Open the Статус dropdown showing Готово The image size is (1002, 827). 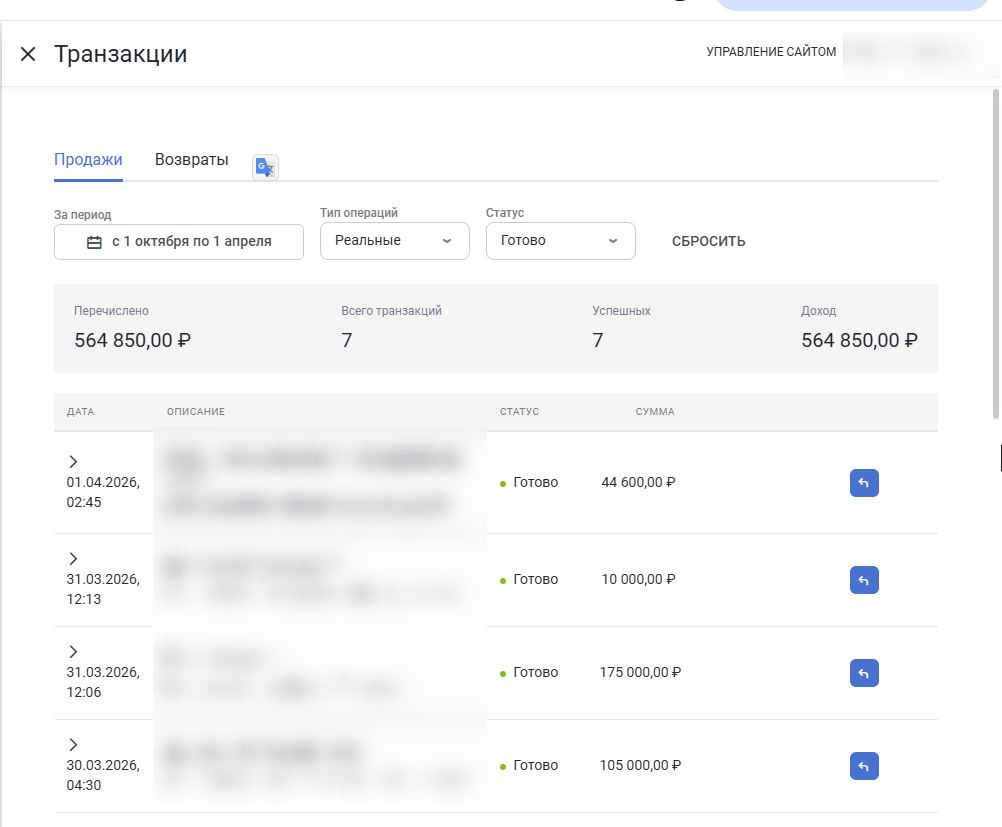560,241
